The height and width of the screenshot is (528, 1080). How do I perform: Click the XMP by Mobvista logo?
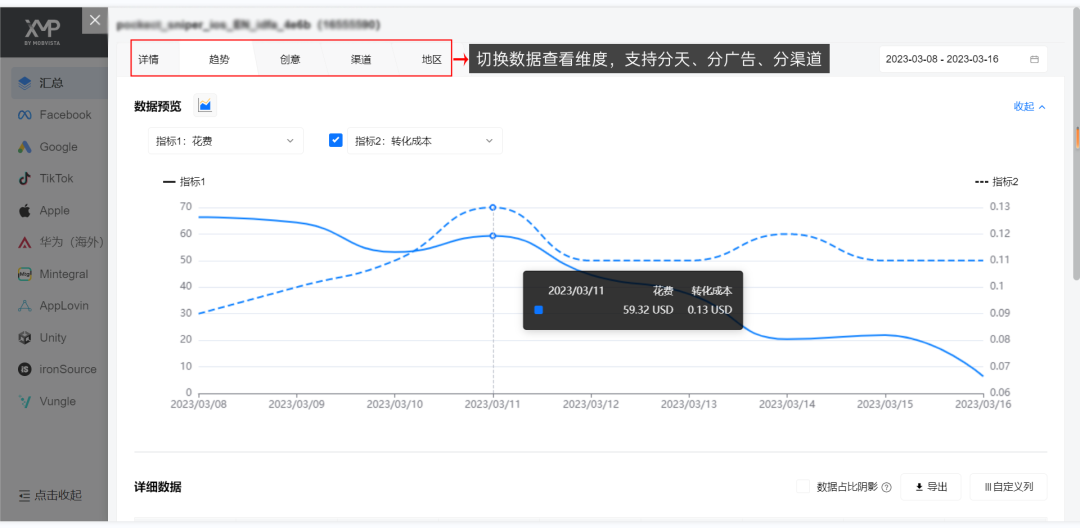pos(43,32)
